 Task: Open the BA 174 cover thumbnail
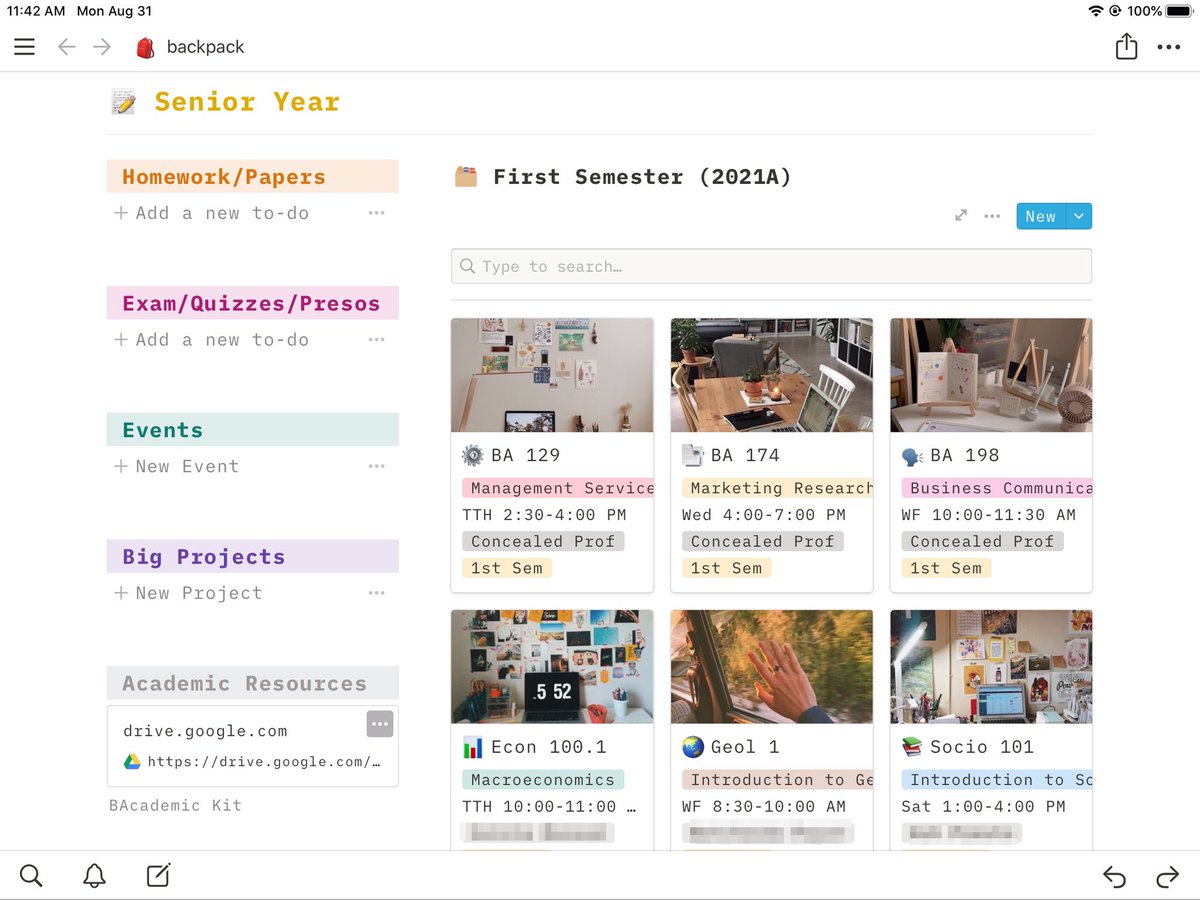772,375
